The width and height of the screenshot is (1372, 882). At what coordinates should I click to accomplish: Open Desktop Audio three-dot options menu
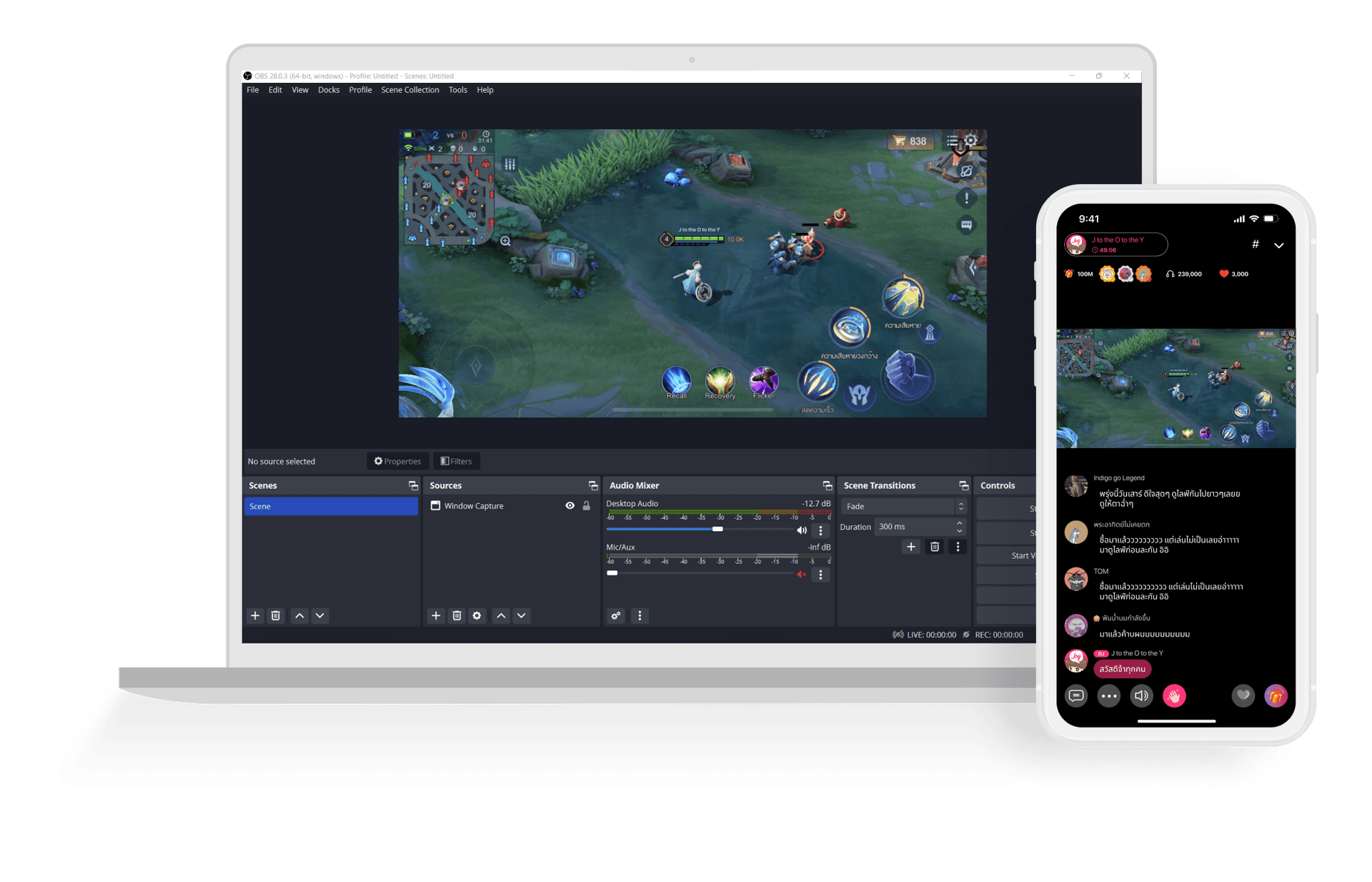820,530
